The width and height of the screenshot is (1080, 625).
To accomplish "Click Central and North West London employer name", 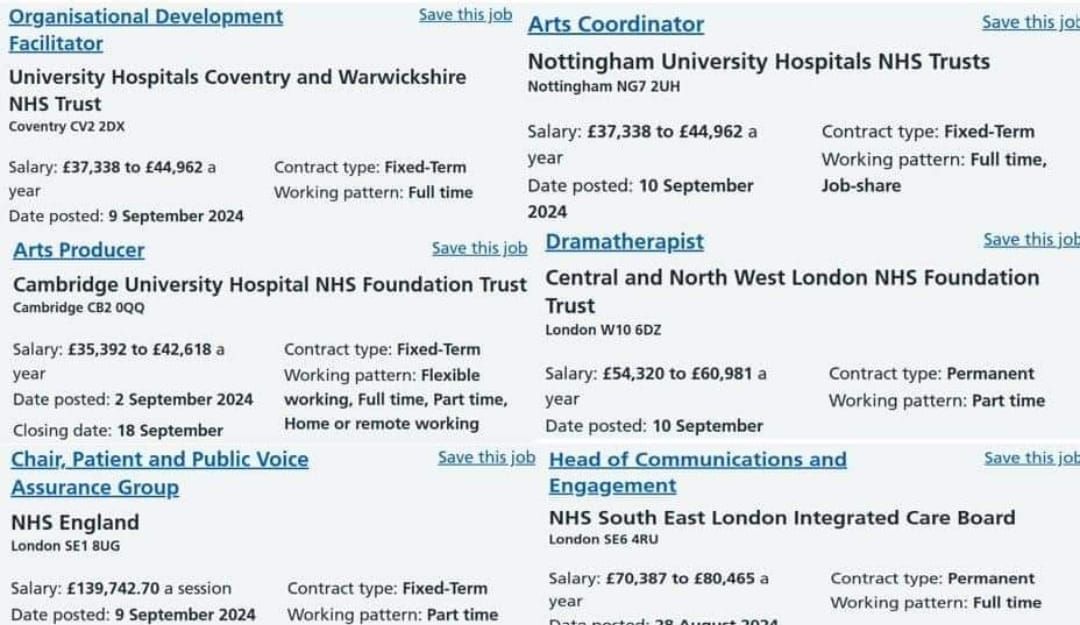I will (792, 278).
